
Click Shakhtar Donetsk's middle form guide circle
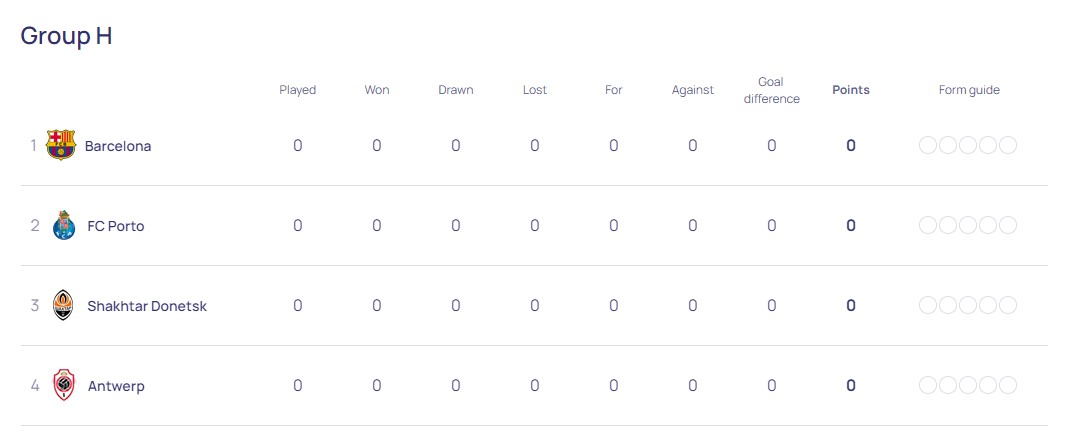pos(968,305)
